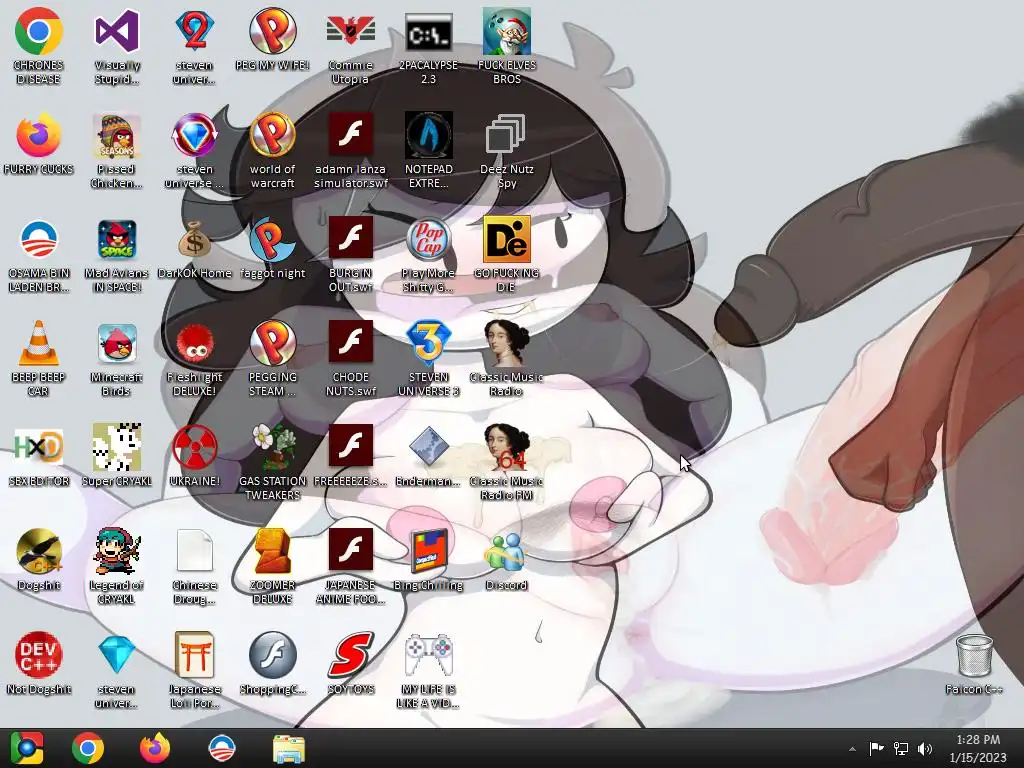Open the Discord messenger people icon
Image resolution: width=1024 pixels, height=768 pixels.
[506, 551]
